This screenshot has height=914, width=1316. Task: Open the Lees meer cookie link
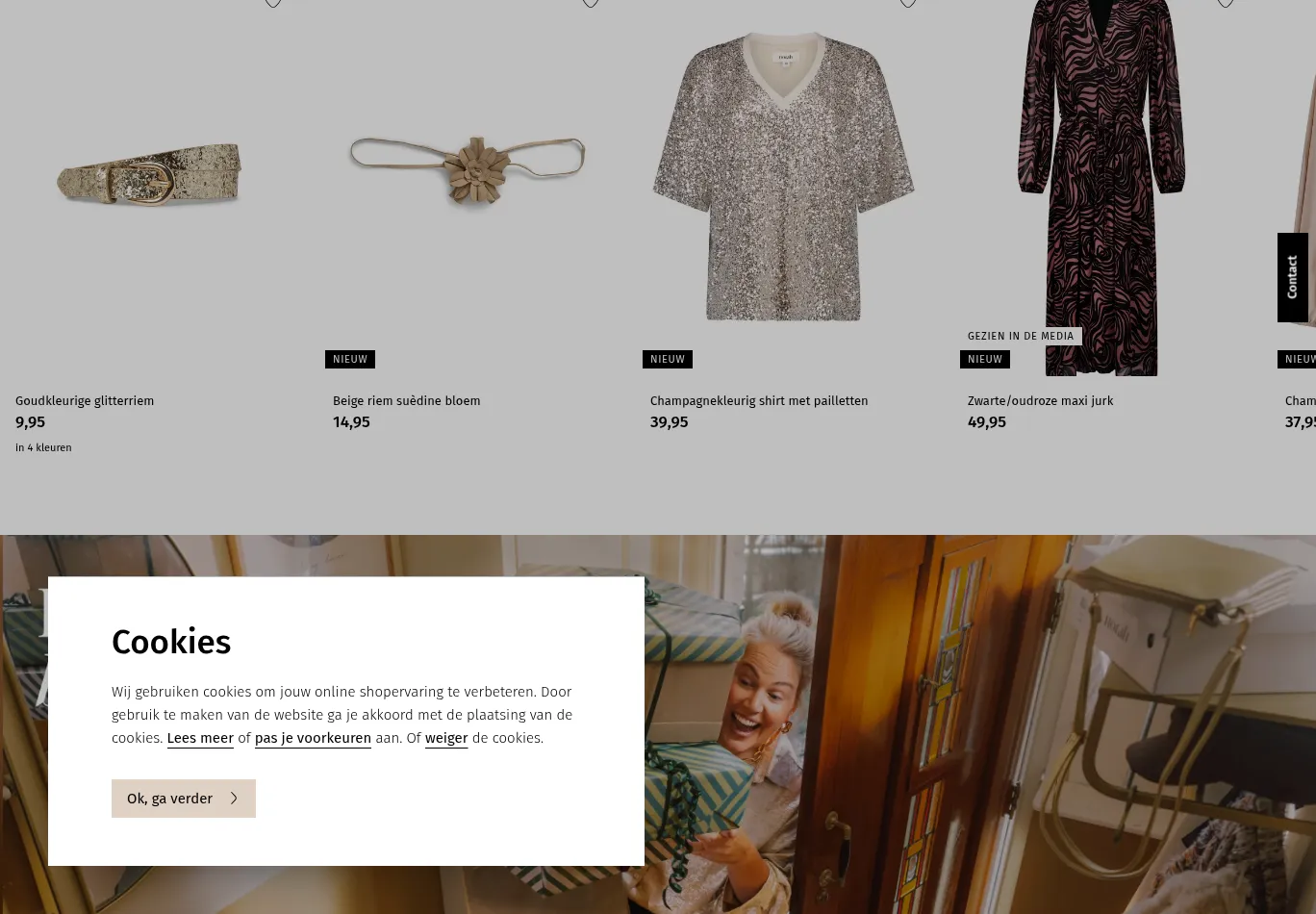tap(200, 738)
